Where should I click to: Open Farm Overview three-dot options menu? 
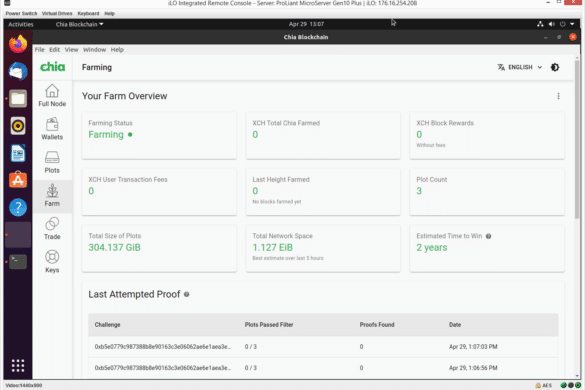(558, 96)
